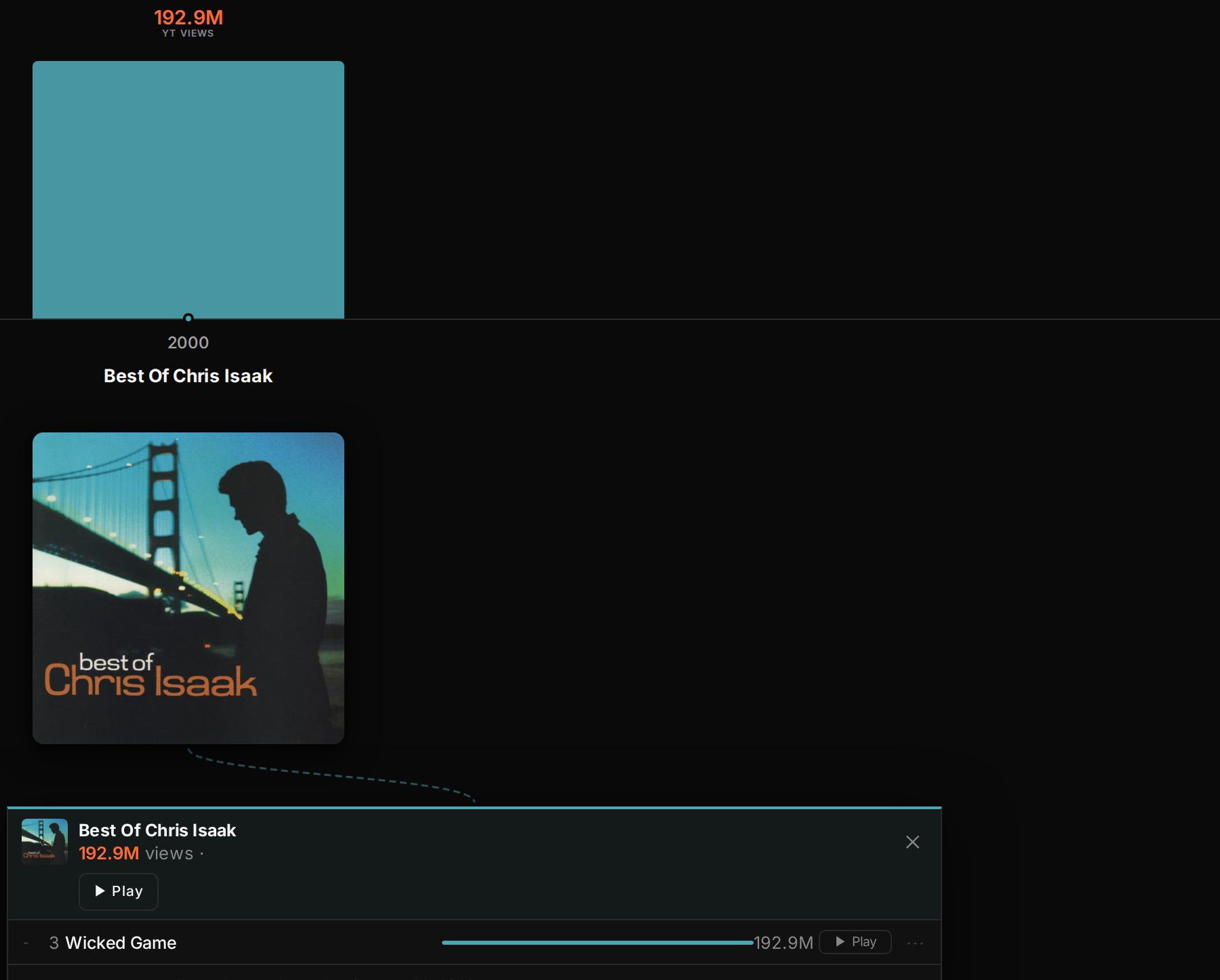This screenshot has width=1220, height=980.
Task: Click the small album thumbnail in panel header
Action: click(45, 842)
